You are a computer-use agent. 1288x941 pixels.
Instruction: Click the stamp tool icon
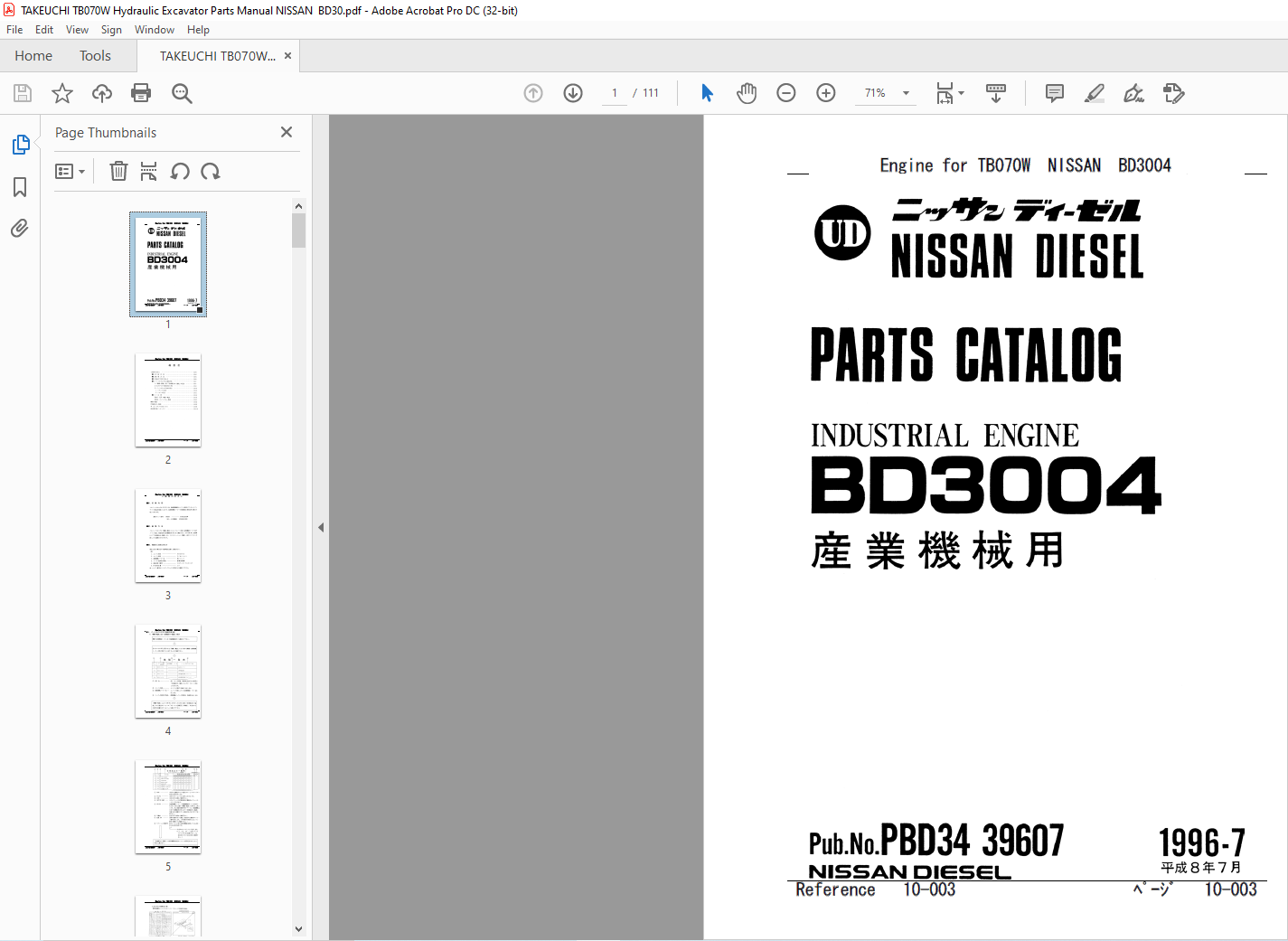coord(1173,93)
